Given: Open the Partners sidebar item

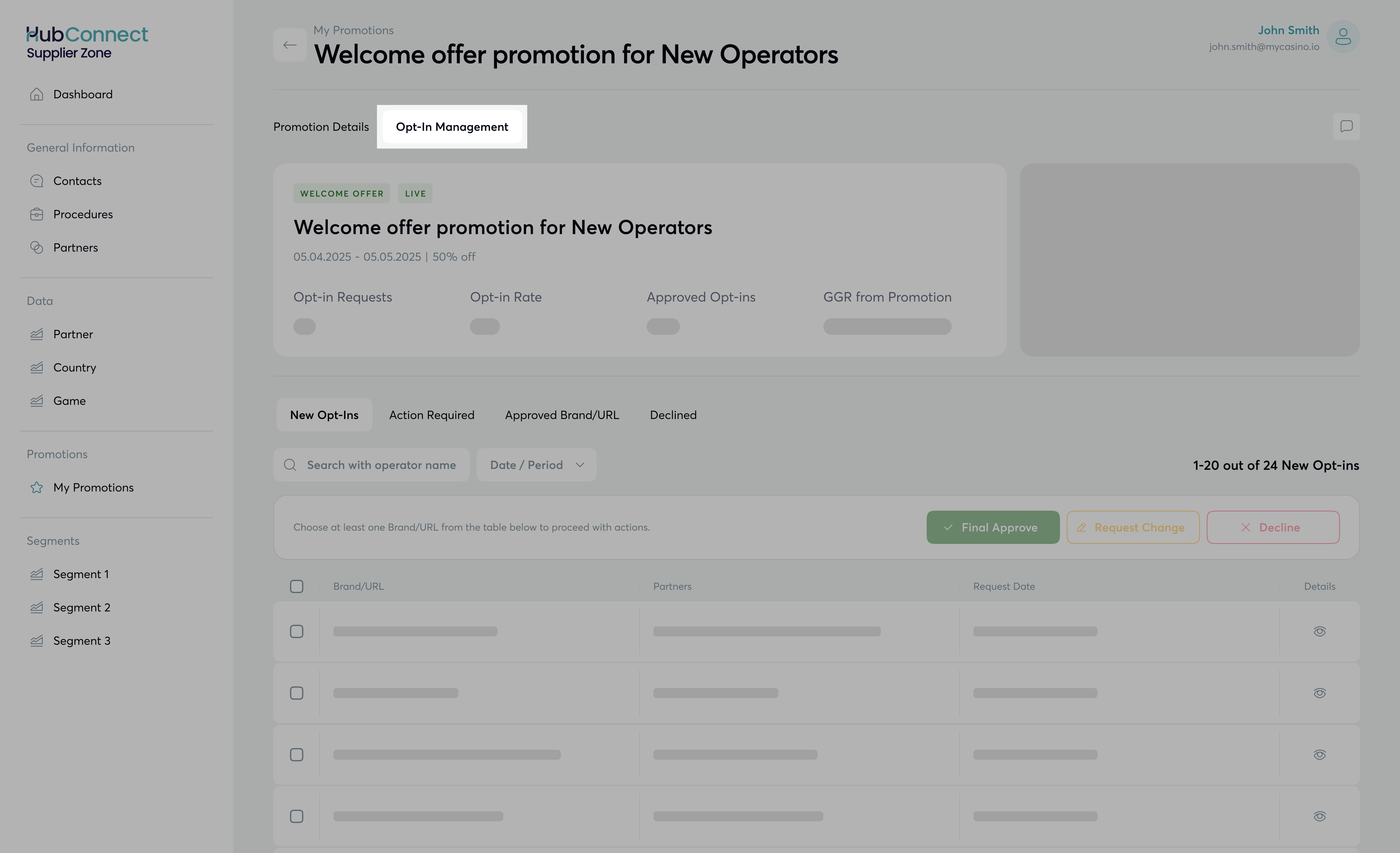Looking at the screenshot, I should pyautogui.click(x=75, y=248).
